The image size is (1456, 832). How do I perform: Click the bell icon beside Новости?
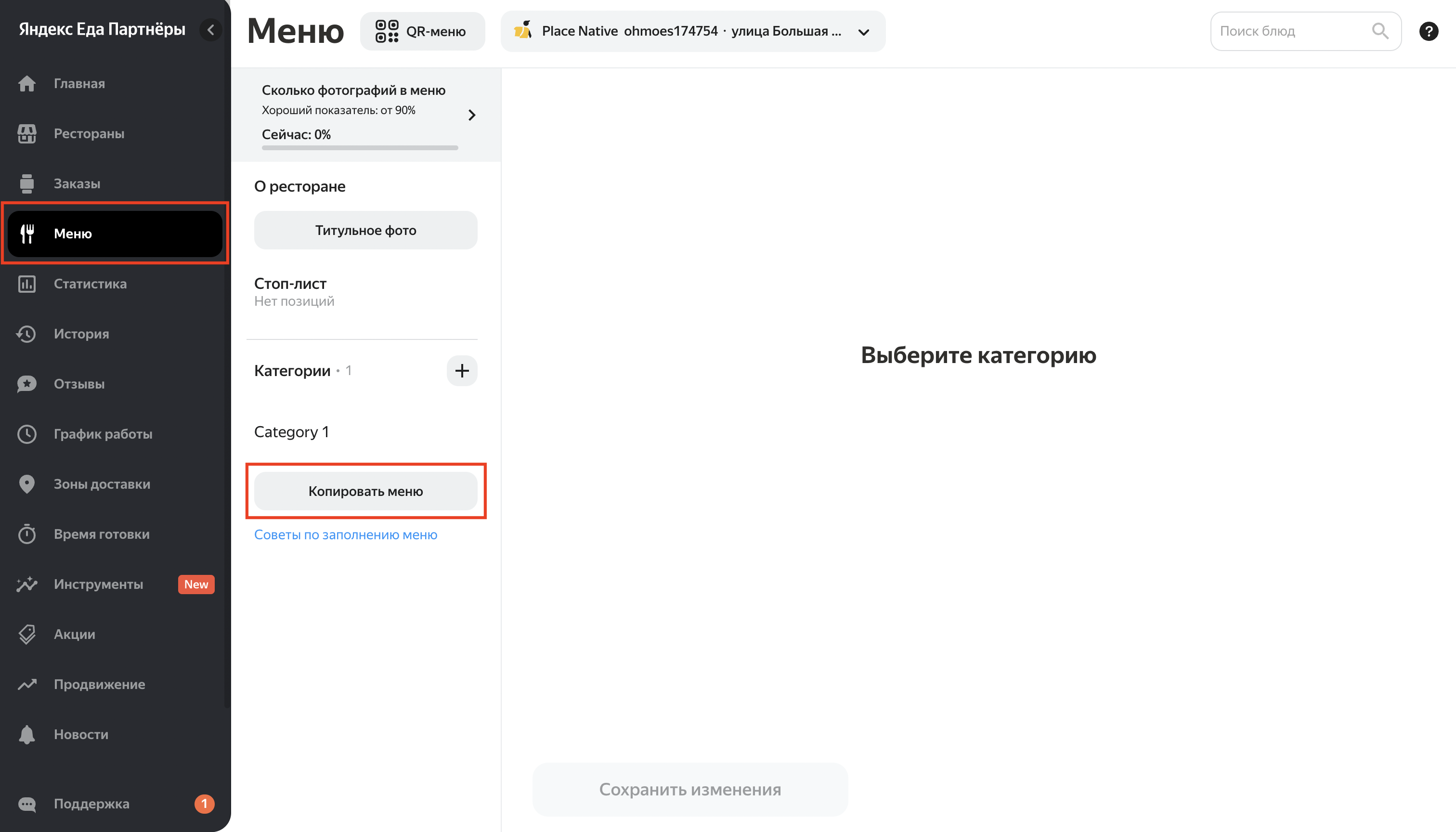pos(27,734)
